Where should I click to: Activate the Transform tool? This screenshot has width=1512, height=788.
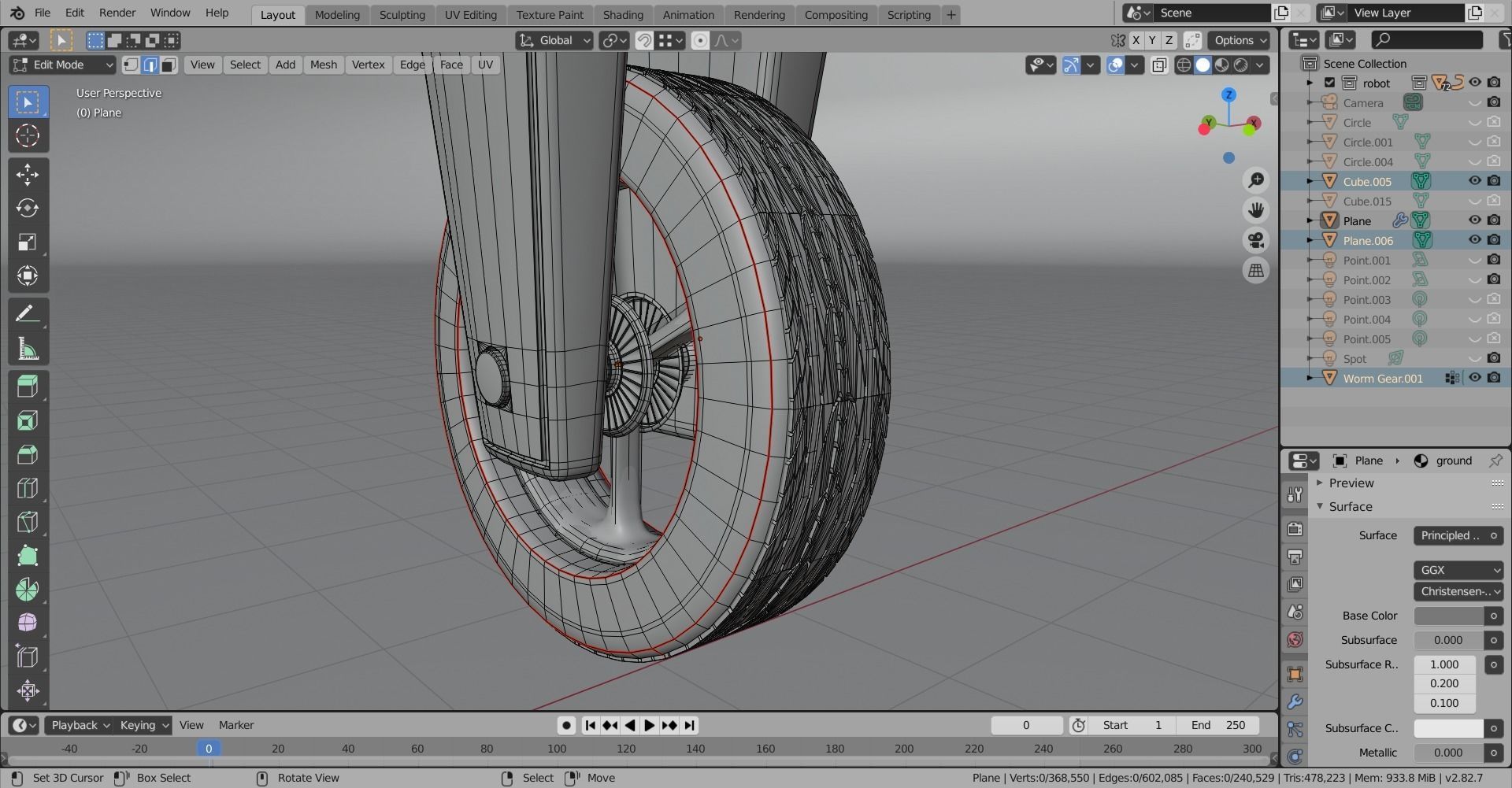tap(28, 276)
